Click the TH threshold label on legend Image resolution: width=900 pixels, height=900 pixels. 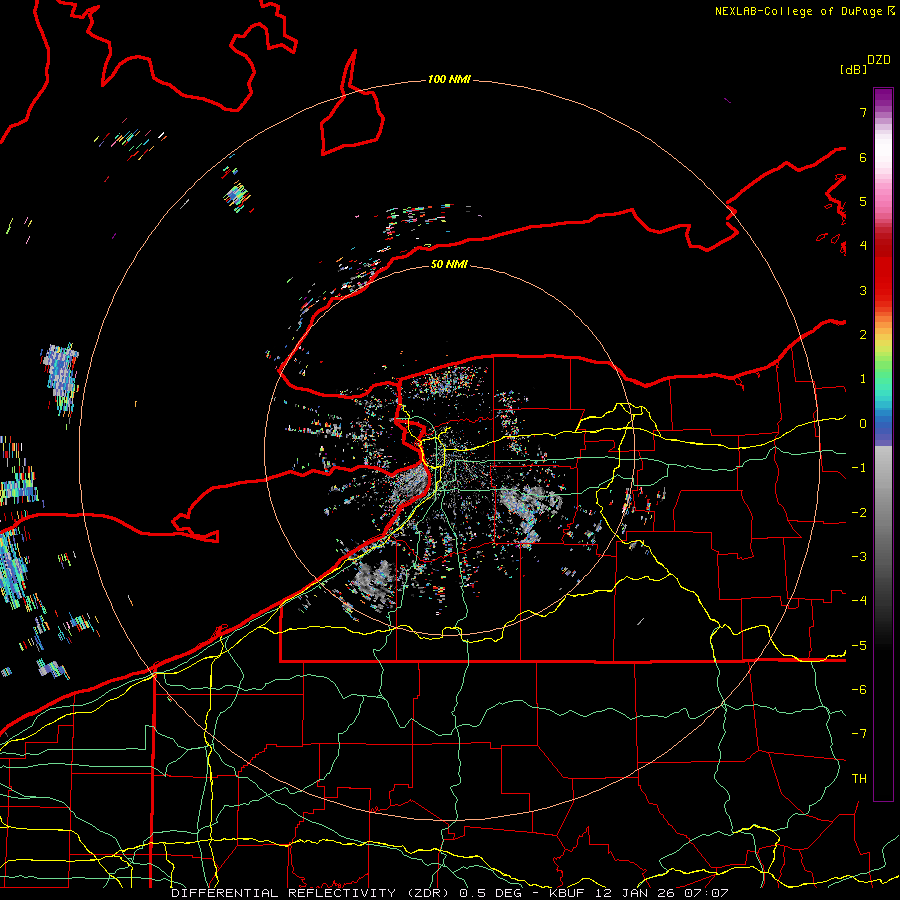(859, 779)
